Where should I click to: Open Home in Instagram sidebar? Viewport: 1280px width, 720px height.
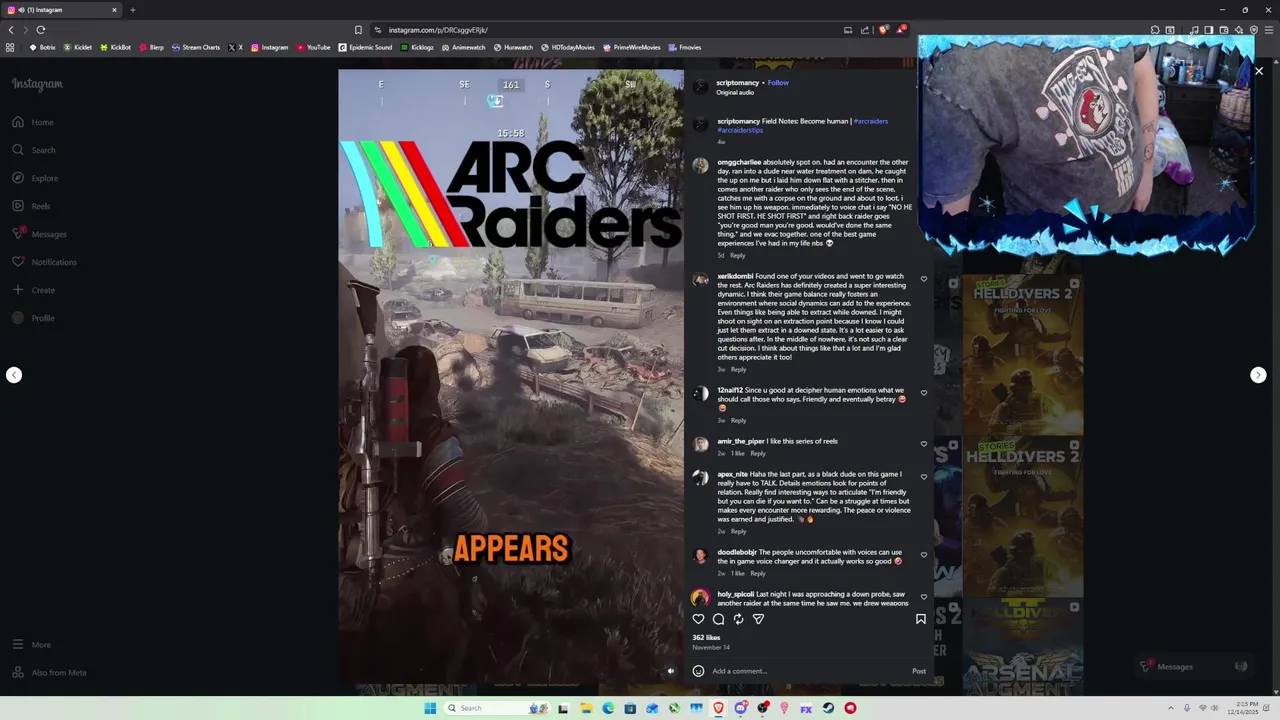tap(33, 122)
